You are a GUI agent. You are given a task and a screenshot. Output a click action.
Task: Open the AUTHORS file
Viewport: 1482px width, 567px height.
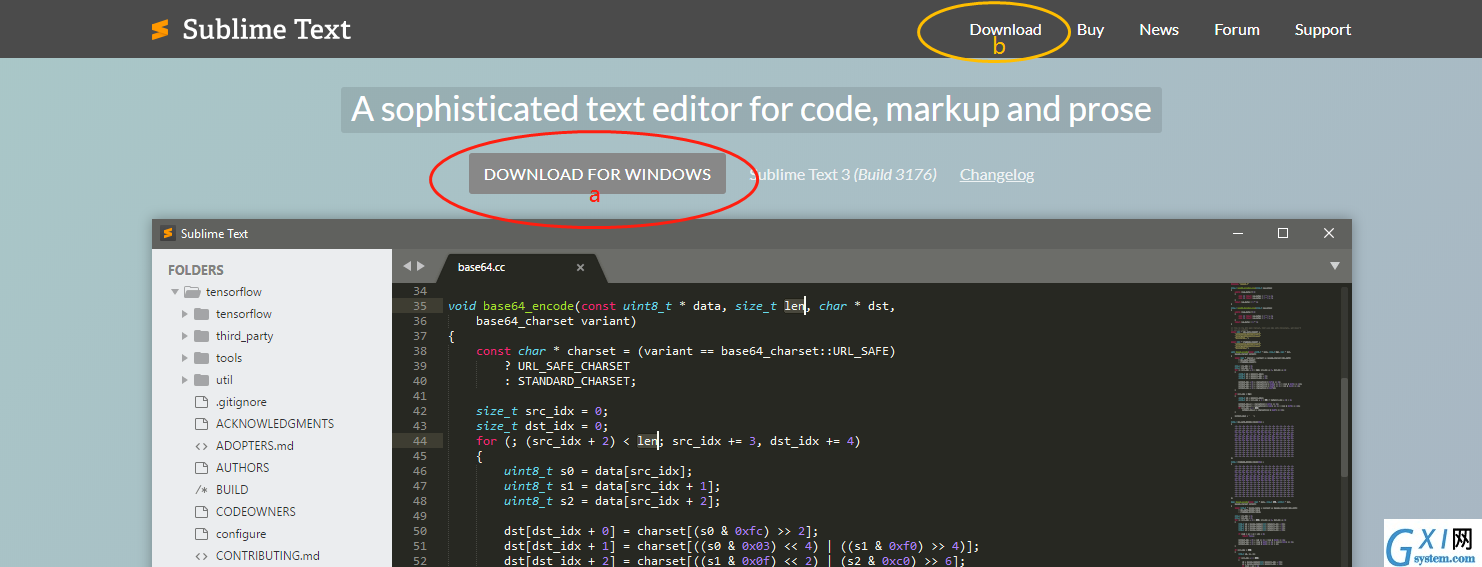pos(243,468)
